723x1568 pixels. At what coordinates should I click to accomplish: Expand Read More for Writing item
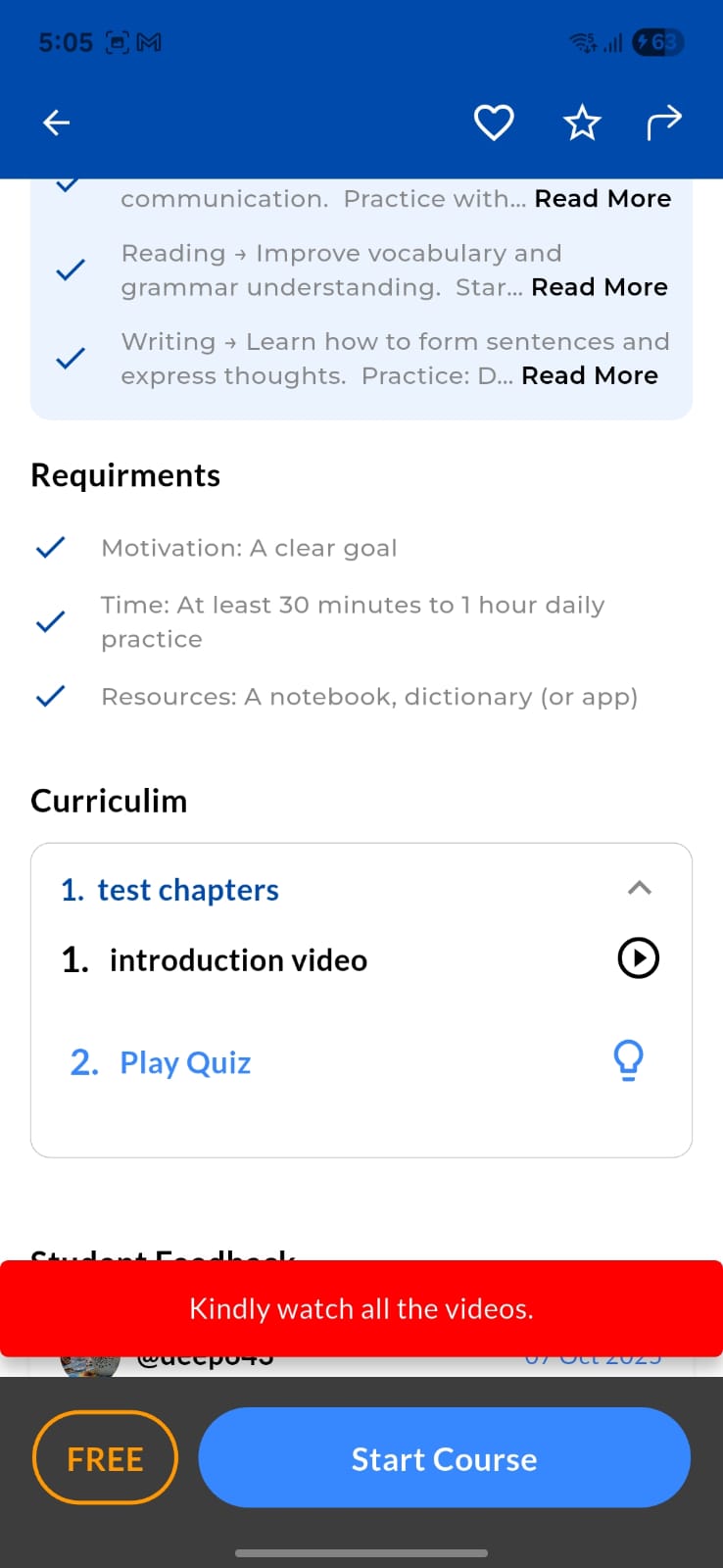pos(590,375)
